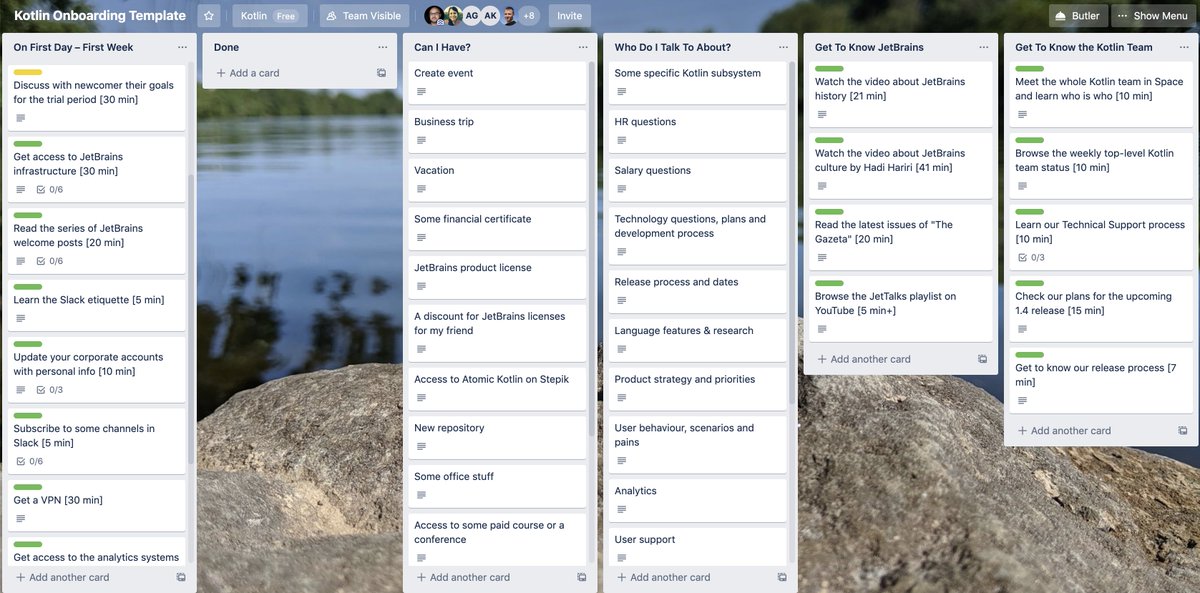Open 0/6 checklist badge on JetBrains infrastructure card
Image resolution: width=1200 pixels, height=593 pixels.
tap(49, 190)
